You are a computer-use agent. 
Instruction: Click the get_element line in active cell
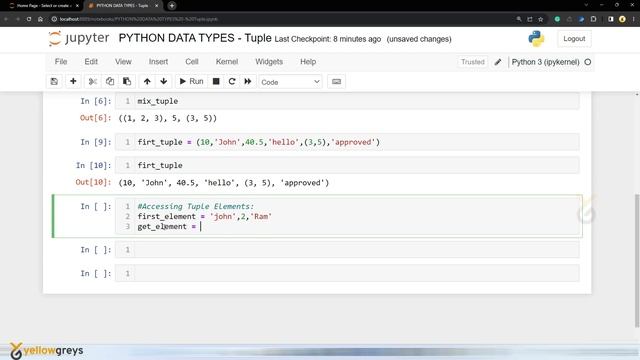pos(169,227)
